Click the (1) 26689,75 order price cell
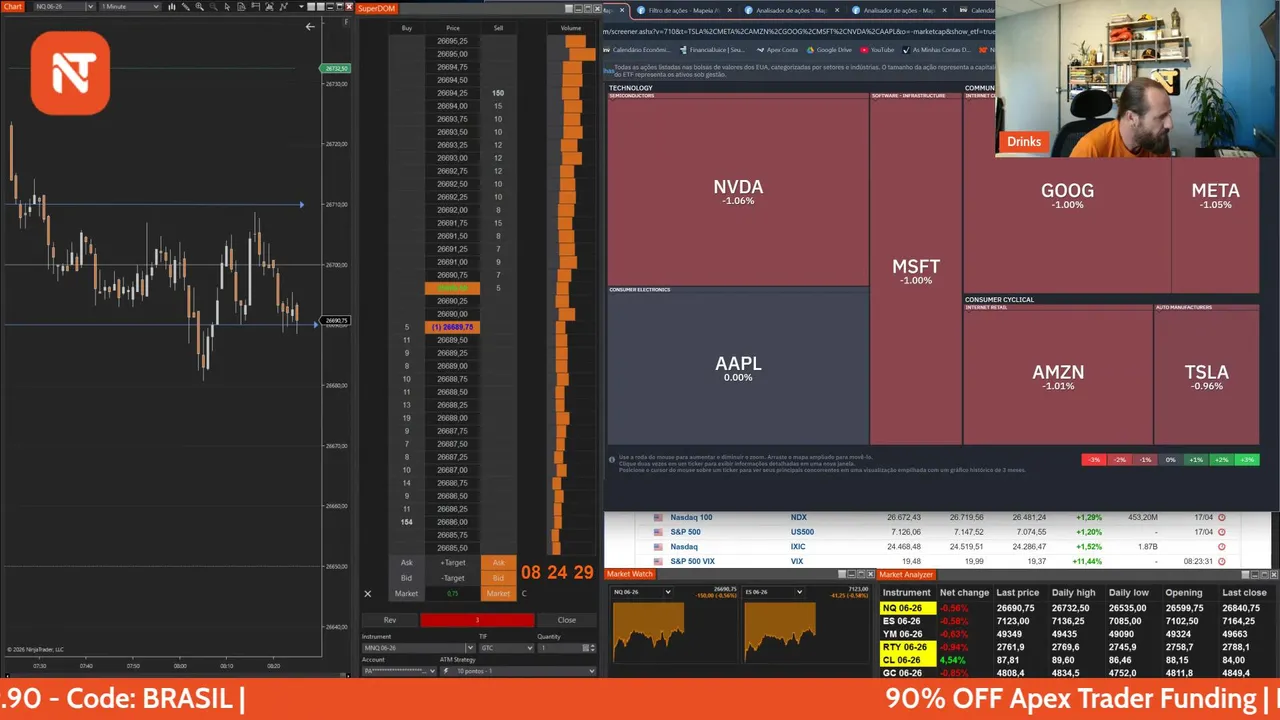The image size is (1280, 720). pyautogui.click(x=453, y=327)
